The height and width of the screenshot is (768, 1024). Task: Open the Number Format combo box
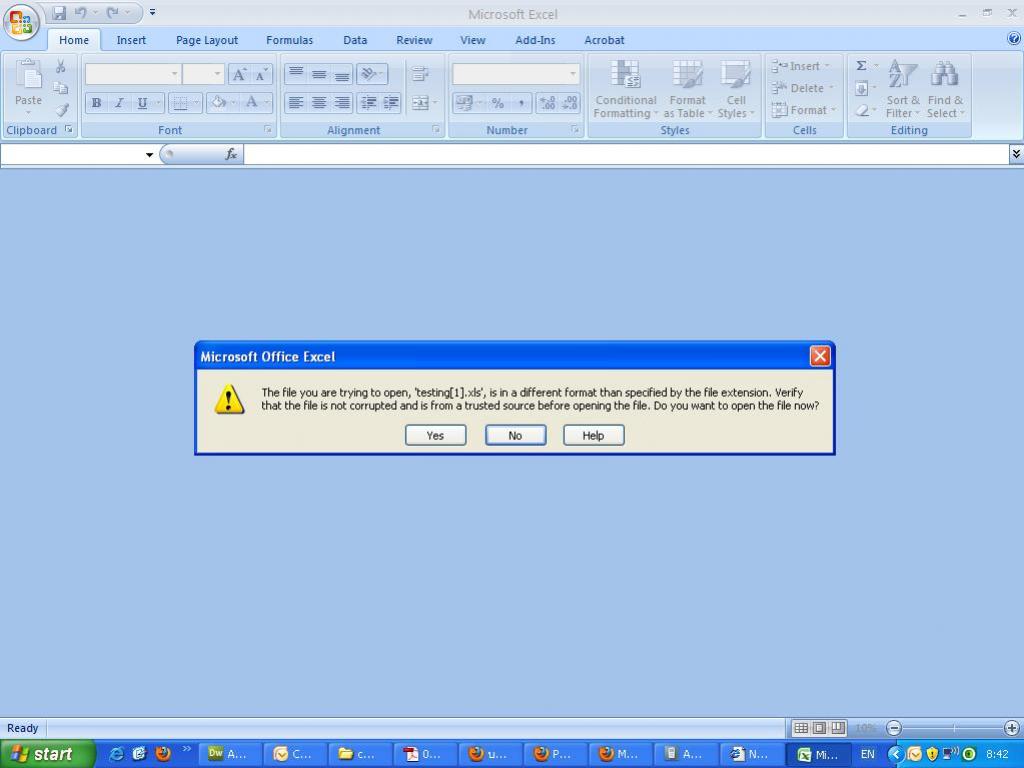(515, 74)
